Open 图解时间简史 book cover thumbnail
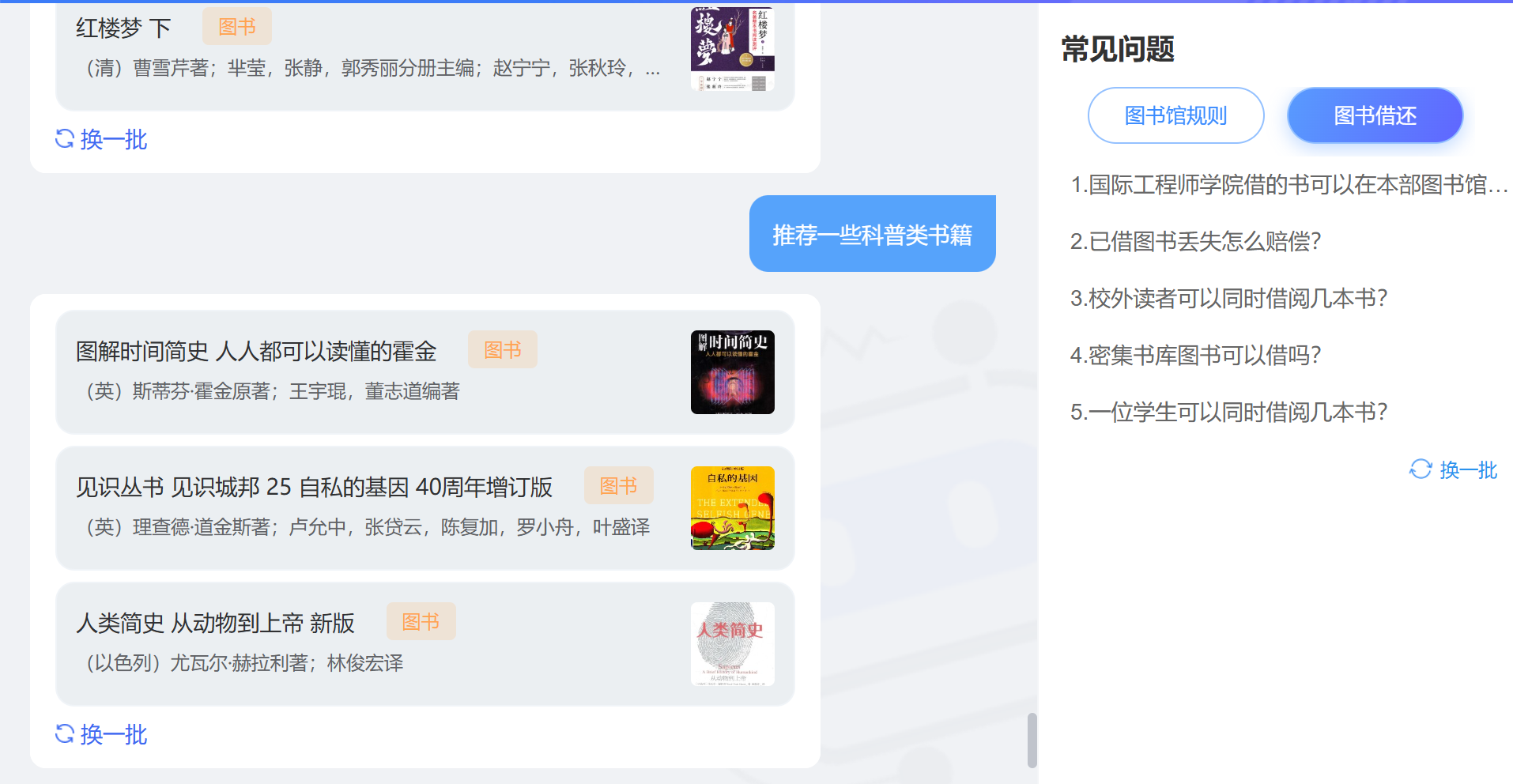The height and width of the screenshot is (784, 1513). [732, 372]
